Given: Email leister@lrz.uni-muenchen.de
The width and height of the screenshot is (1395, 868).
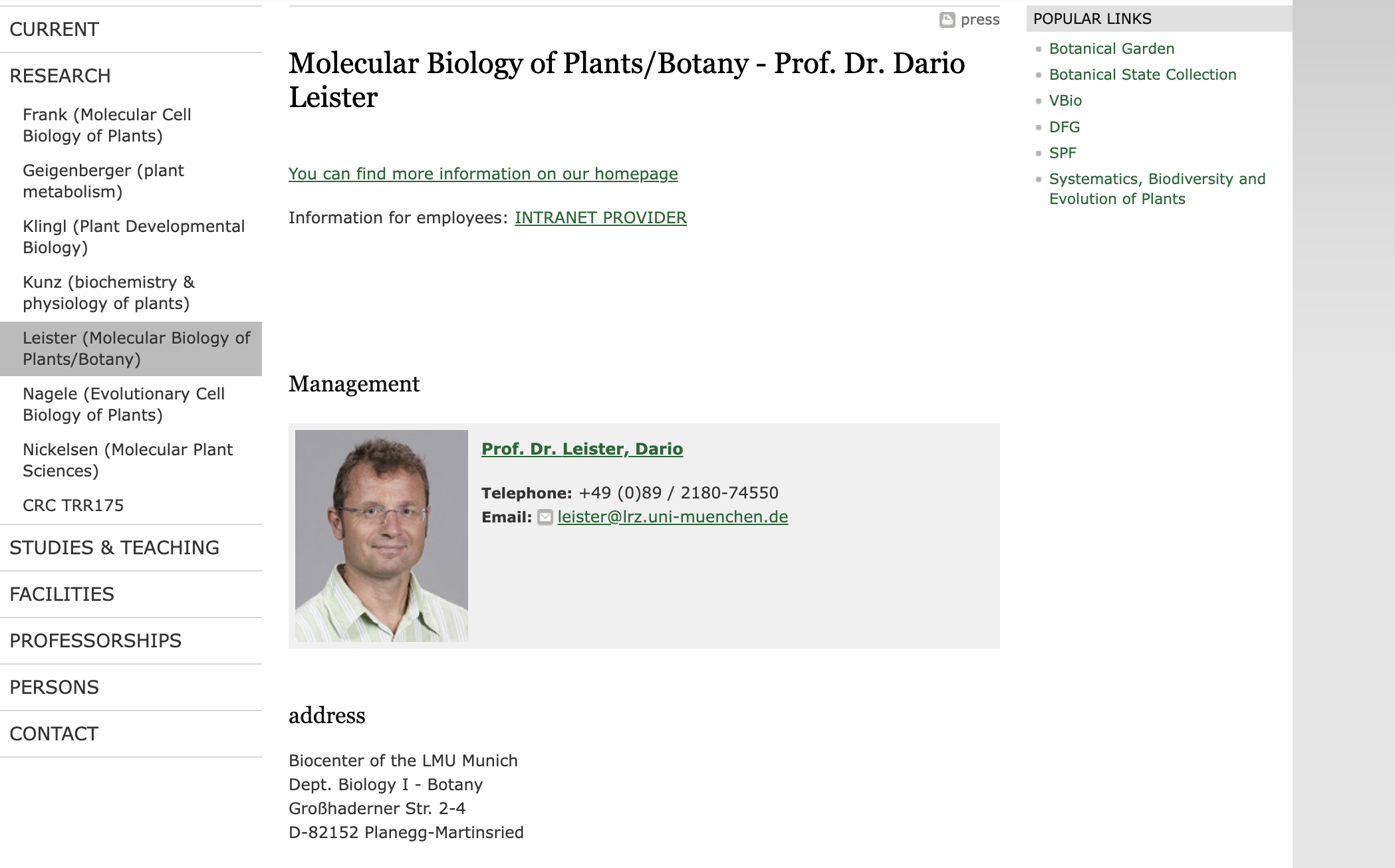Looking at the screenshot, I should coord(673,517).
